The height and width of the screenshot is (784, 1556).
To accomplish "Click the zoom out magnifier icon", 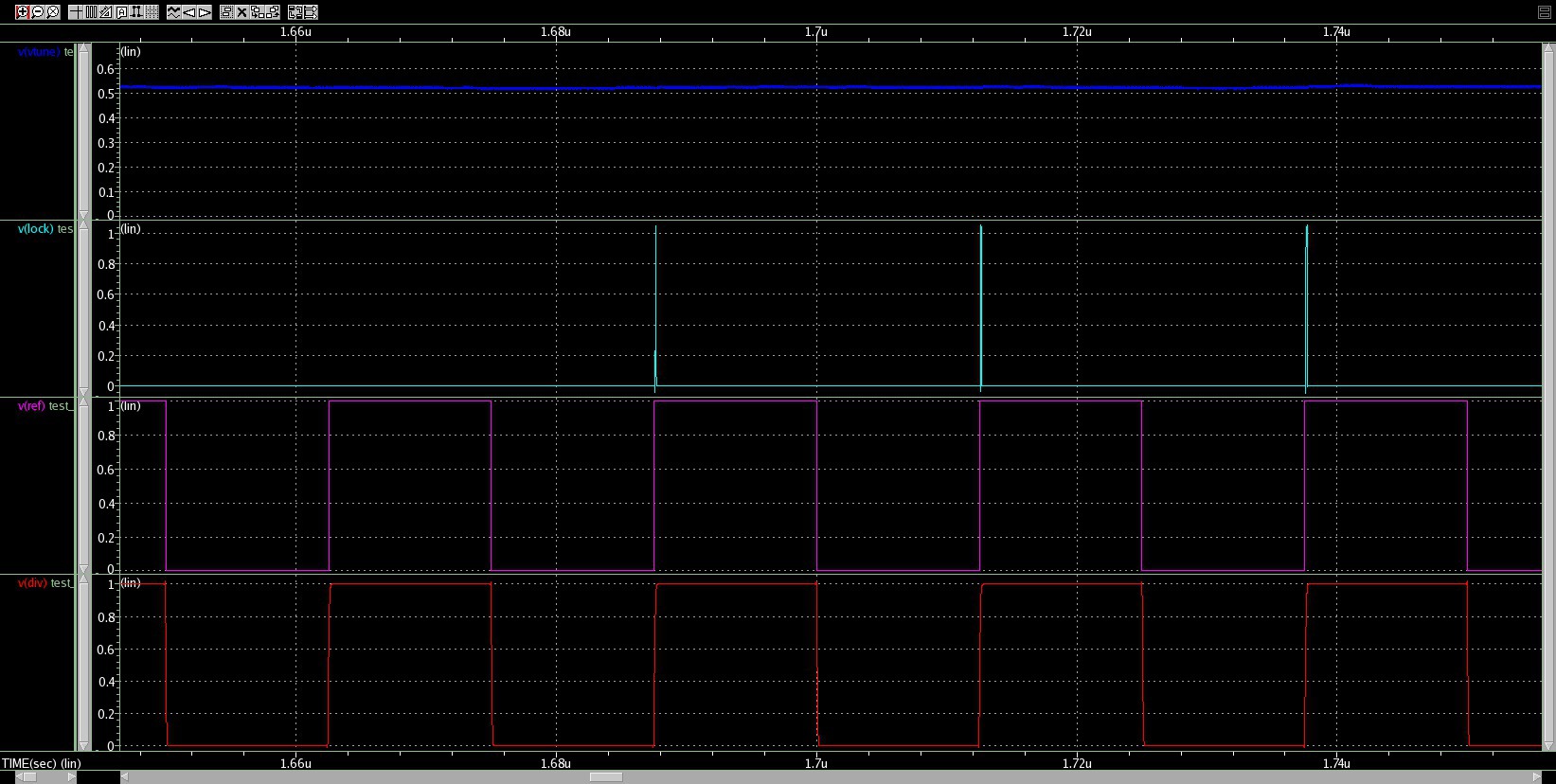I will click(x=37, y=12).
